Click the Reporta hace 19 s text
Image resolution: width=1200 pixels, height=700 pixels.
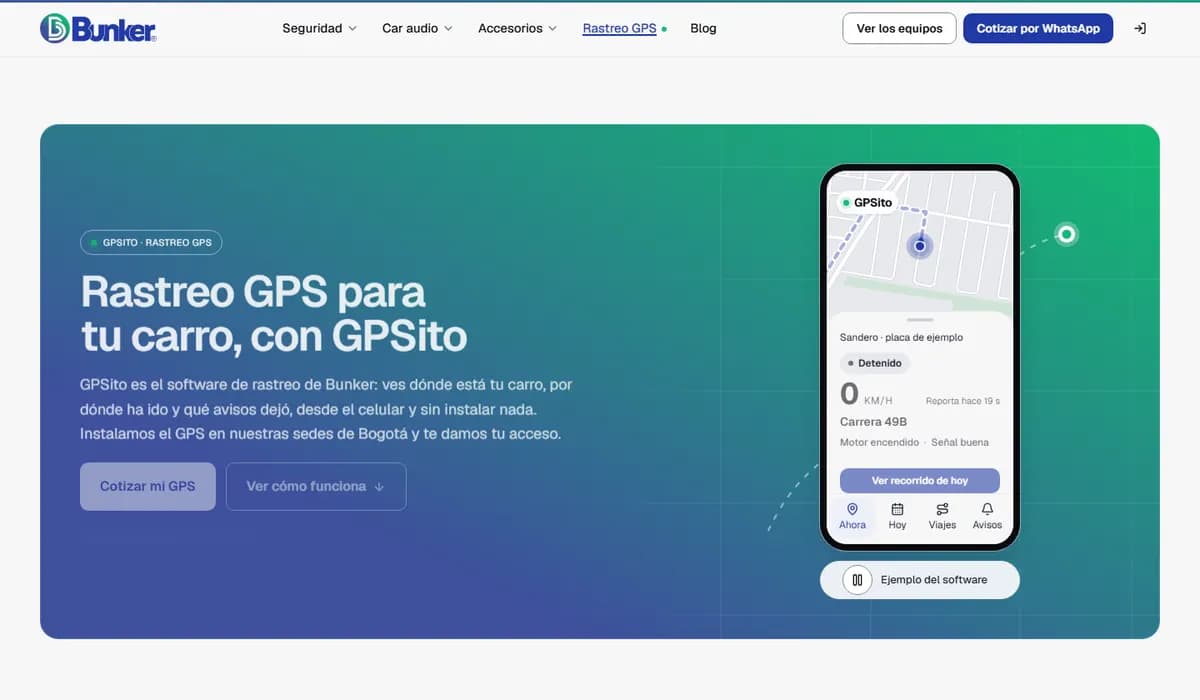coord(963,401)
